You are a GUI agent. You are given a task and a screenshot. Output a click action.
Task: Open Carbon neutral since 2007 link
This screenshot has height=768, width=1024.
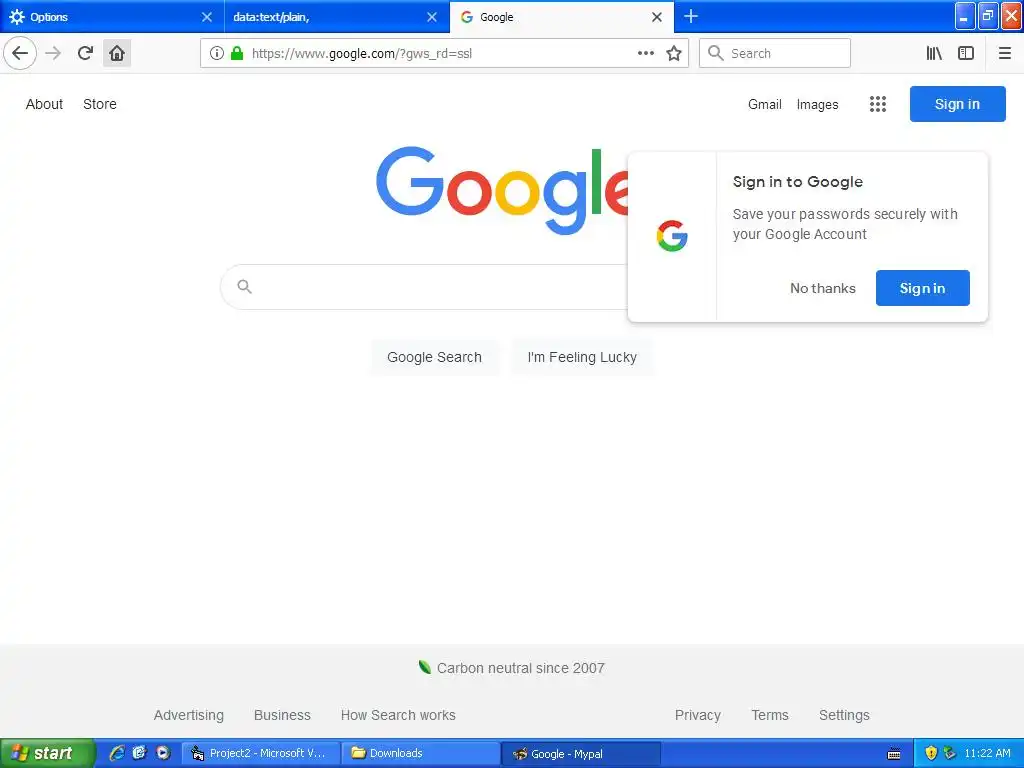(520, 668)
